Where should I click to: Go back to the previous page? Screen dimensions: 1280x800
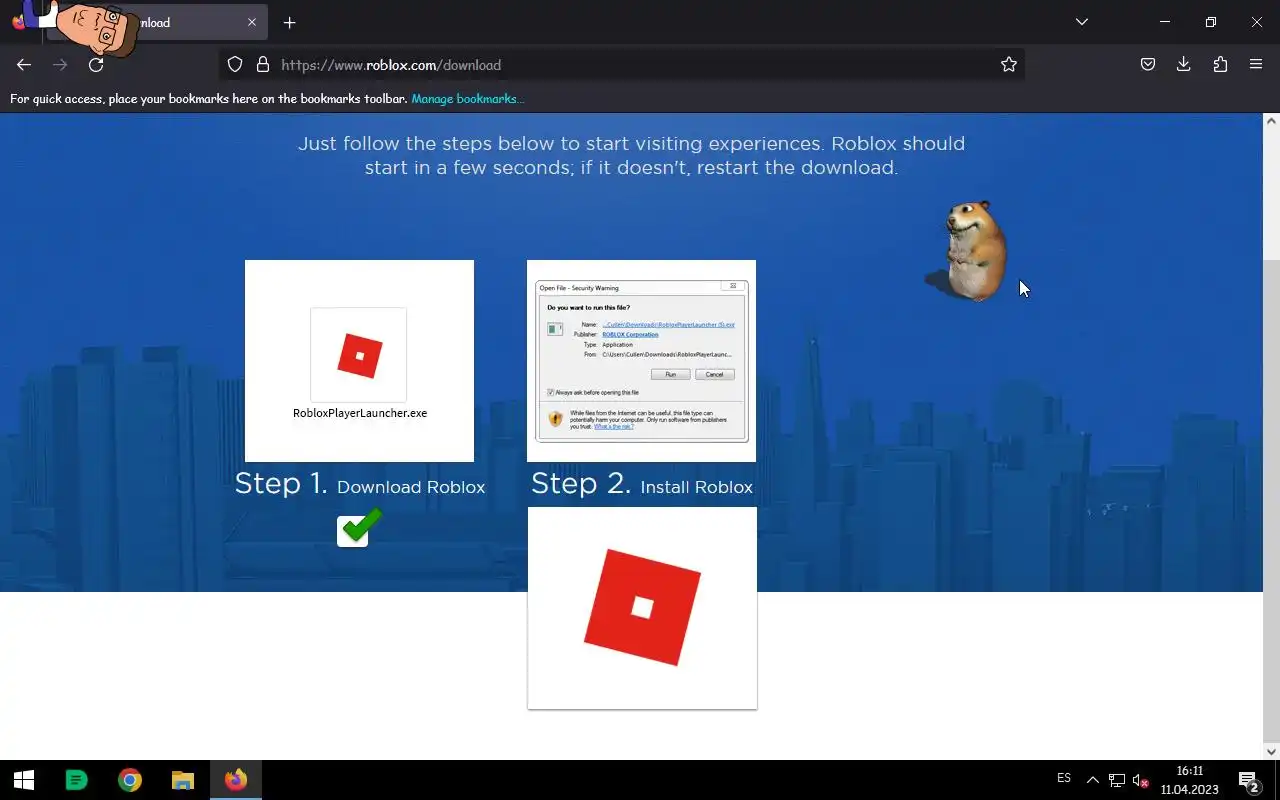(x=24, y=65)
